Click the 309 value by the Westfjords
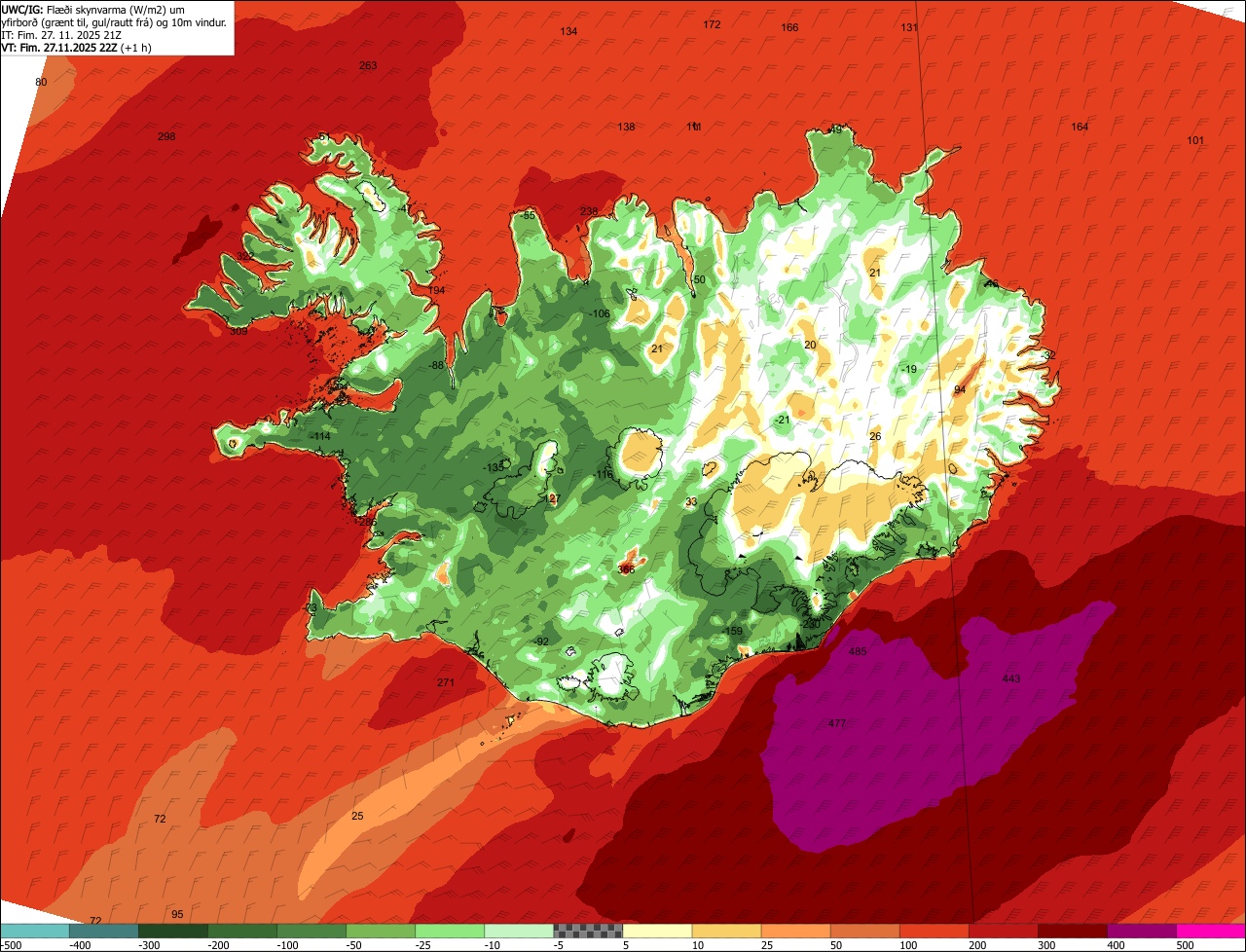The width and height of the screenshot is (1246, 952). click(x=238, y=331)
